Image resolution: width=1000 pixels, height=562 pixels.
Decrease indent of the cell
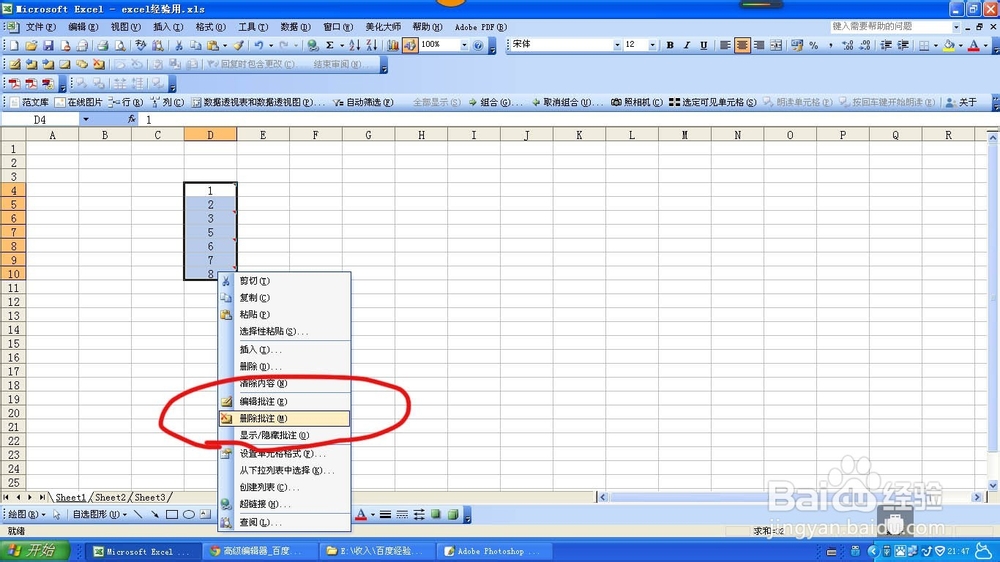point(886,45)
